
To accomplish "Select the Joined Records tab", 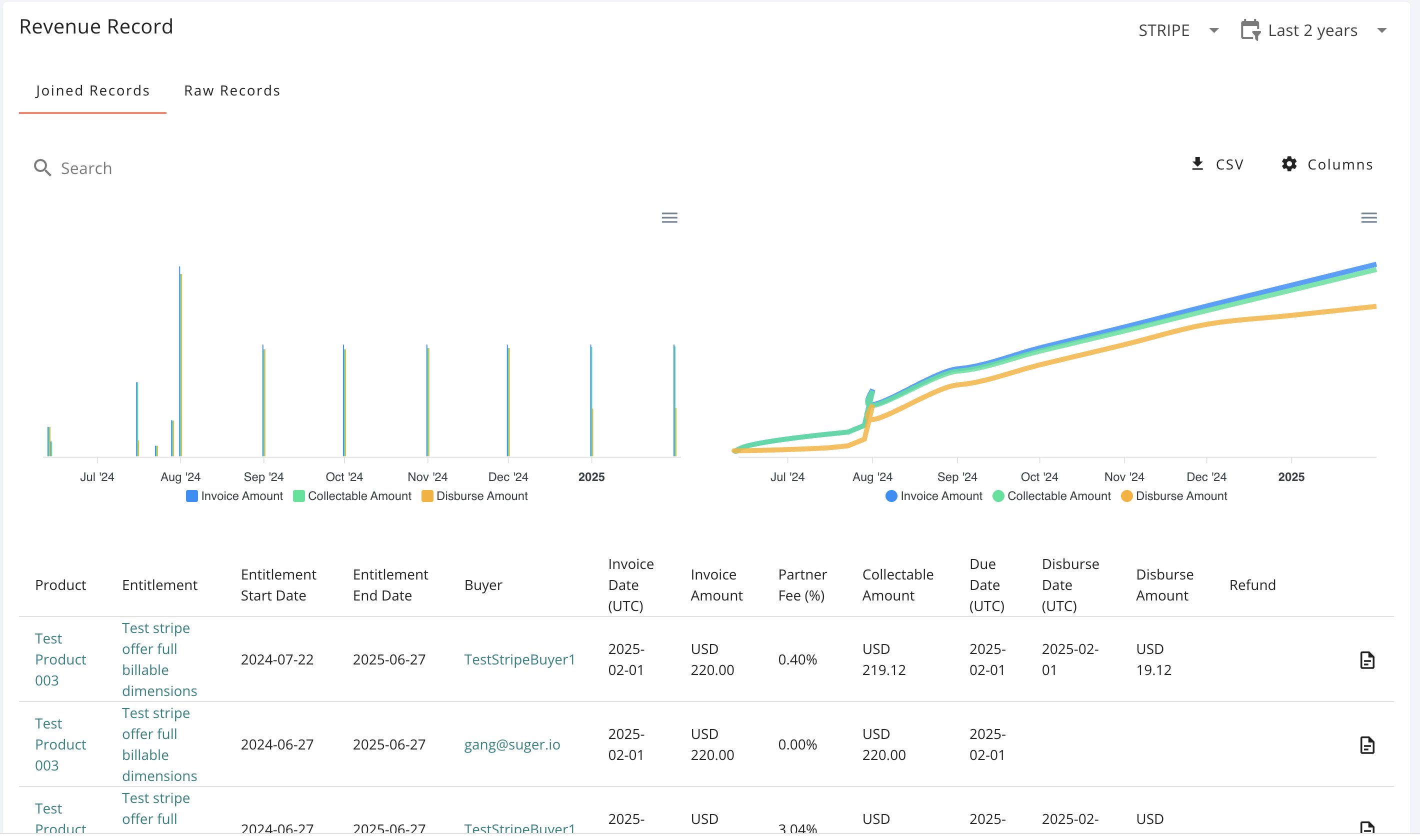I will [93, 90].
